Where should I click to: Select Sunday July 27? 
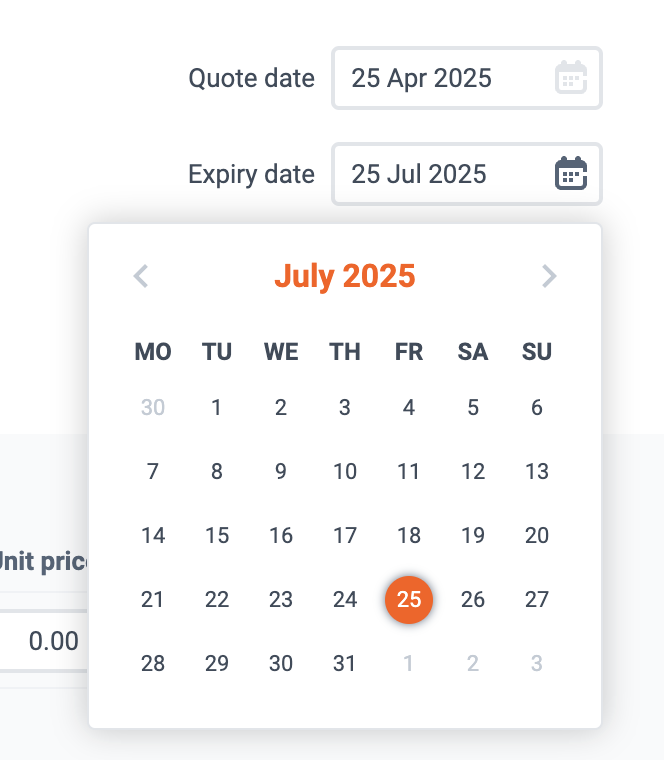[x=537, y=600]
